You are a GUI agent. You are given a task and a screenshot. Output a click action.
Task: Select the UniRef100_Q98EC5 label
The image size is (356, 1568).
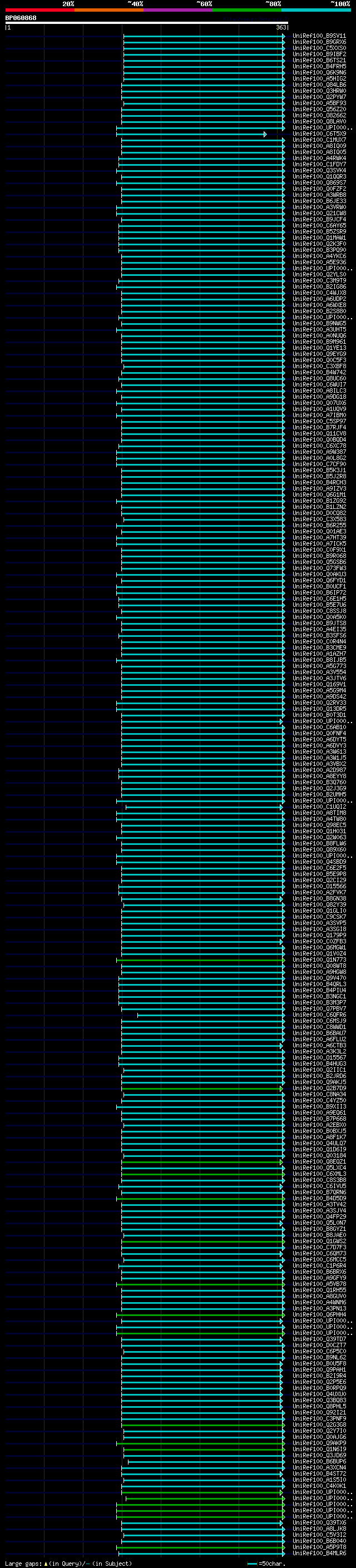coord(319,825)
